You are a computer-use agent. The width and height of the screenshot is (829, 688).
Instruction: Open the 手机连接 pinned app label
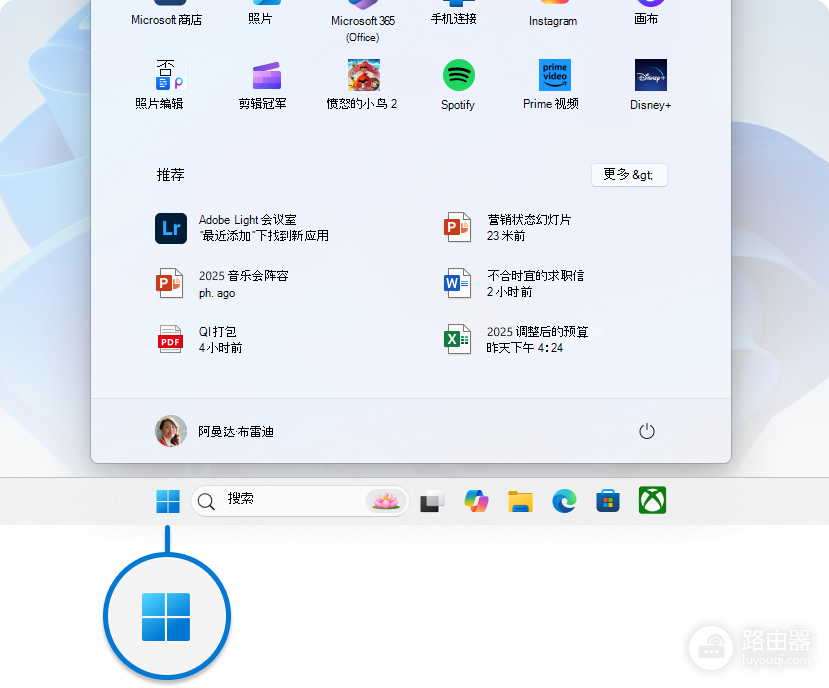[454, 19]
